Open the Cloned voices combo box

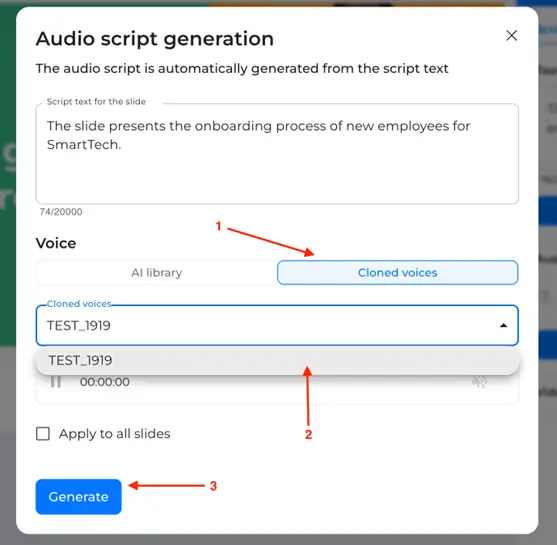[x=277, y=325]
